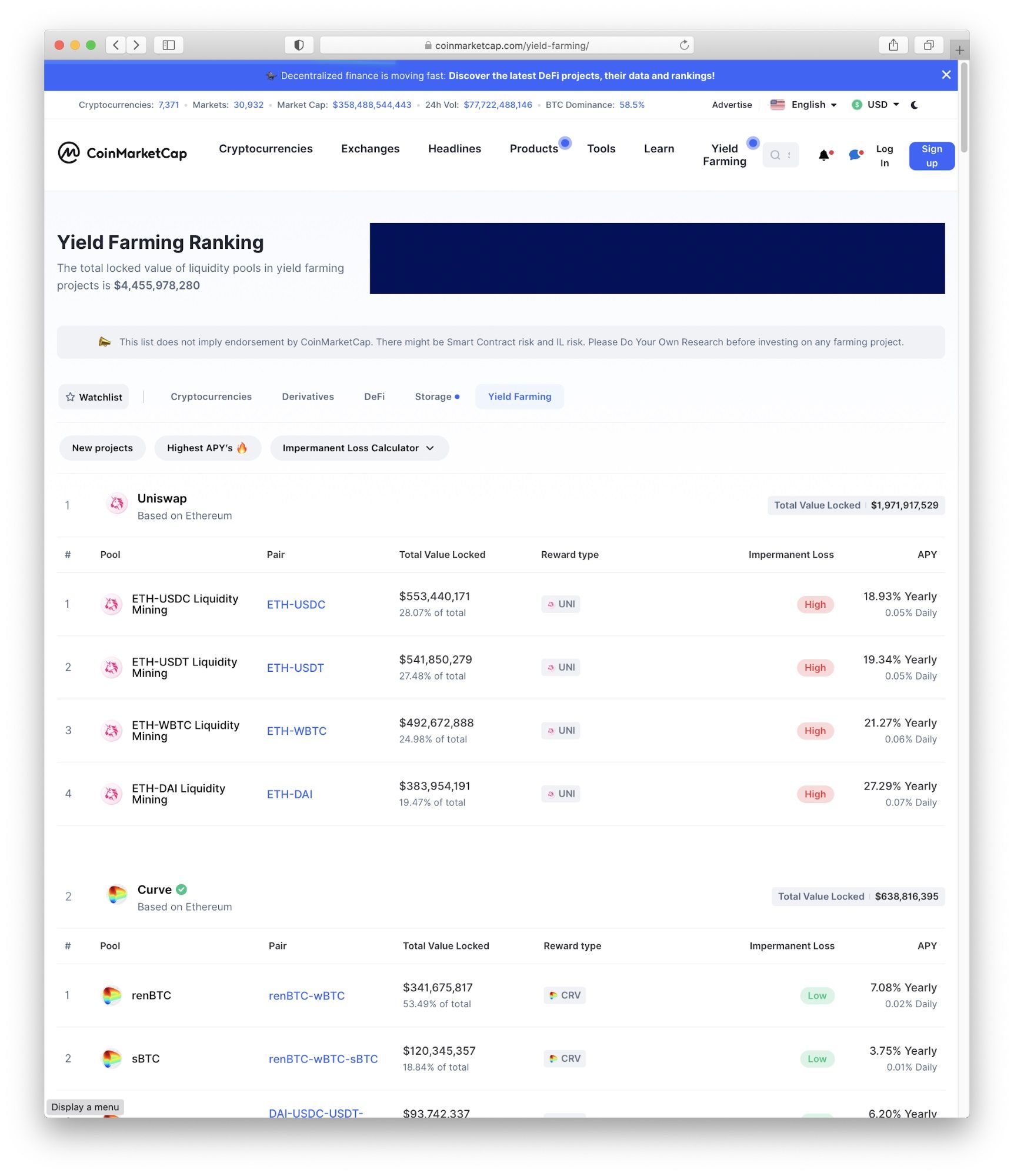Image resolution: width=1014 pixels, height=1176 pixels.
Task: Click the Advertise link
Action: coord(732,105)
